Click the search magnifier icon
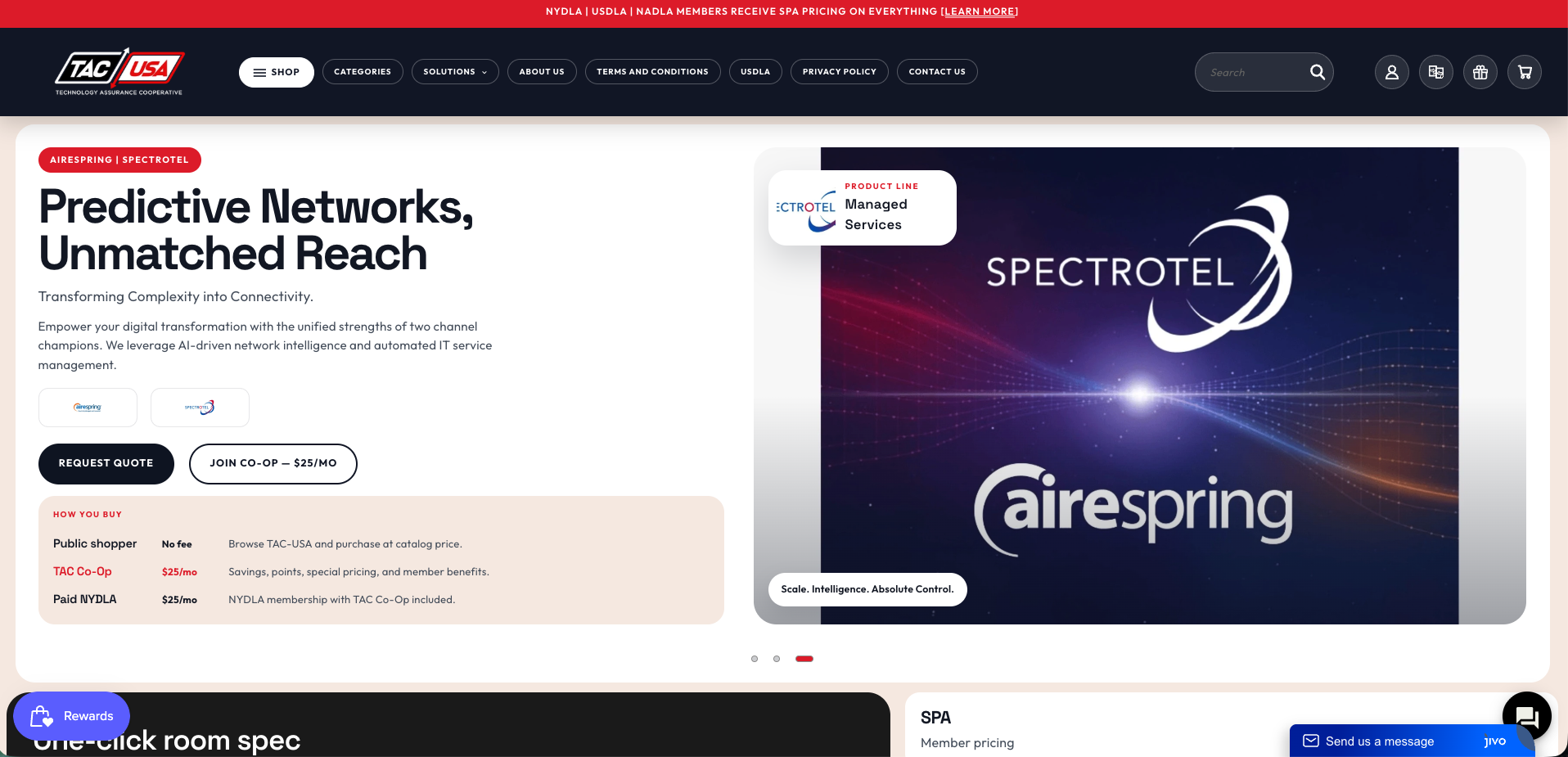This screenshot has height=757, width=1568. [x=1318, y=72]
